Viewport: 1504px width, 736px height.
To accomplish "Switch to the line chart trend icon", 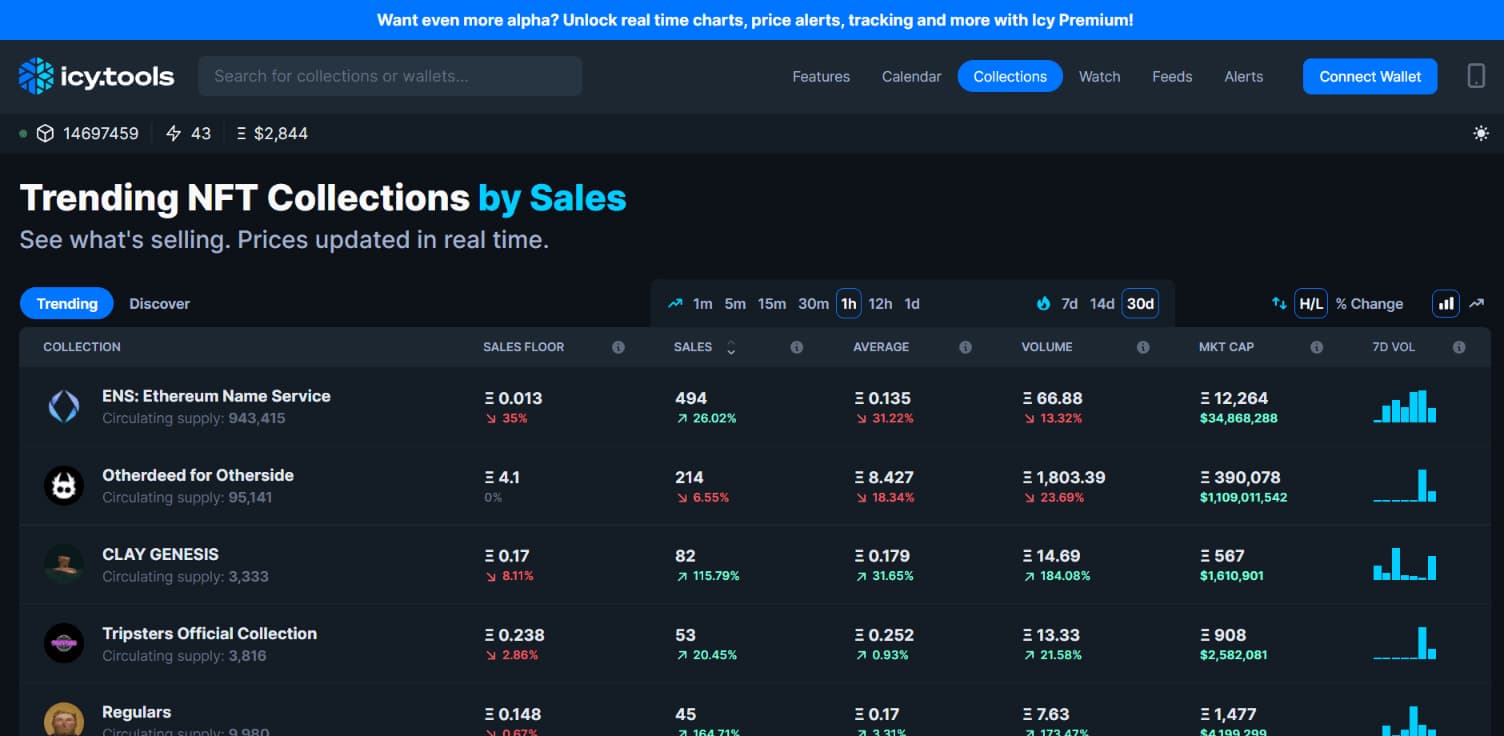I will point(1478,303).
